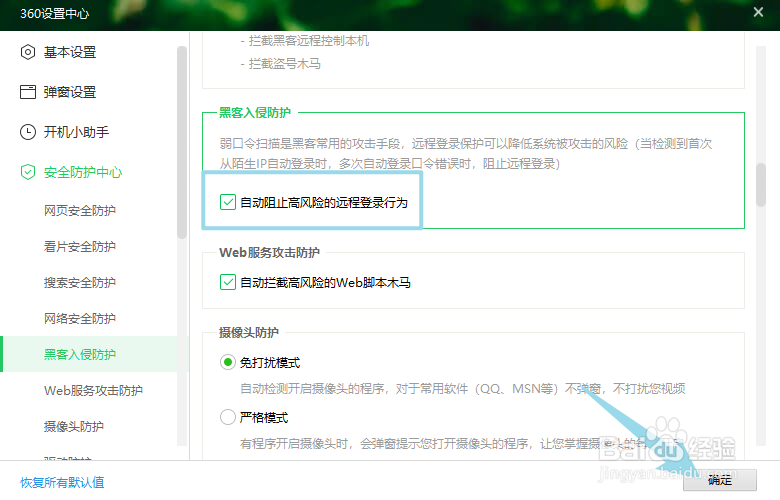Click 恢复所有默认值 link
Viewport: 780px width, 500px height.
click(62, 482)
